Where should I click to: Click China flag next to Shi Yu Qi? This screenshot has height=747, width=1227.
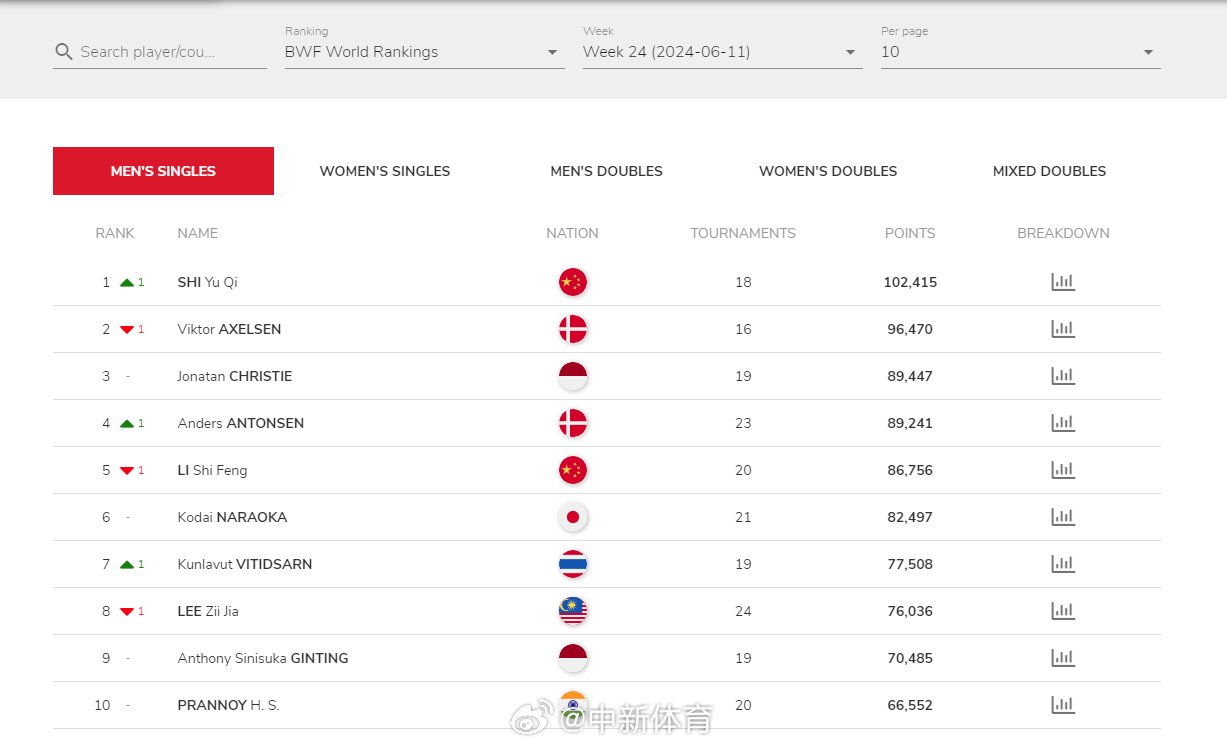573,282
